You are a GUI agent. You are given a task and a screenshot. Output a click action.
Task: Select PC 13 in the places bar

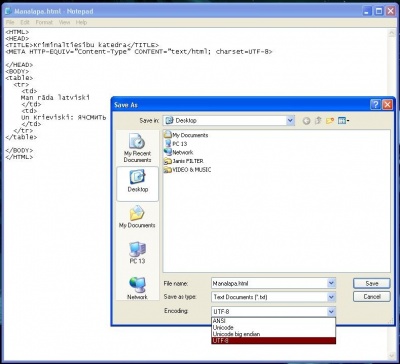coord(137,253)
